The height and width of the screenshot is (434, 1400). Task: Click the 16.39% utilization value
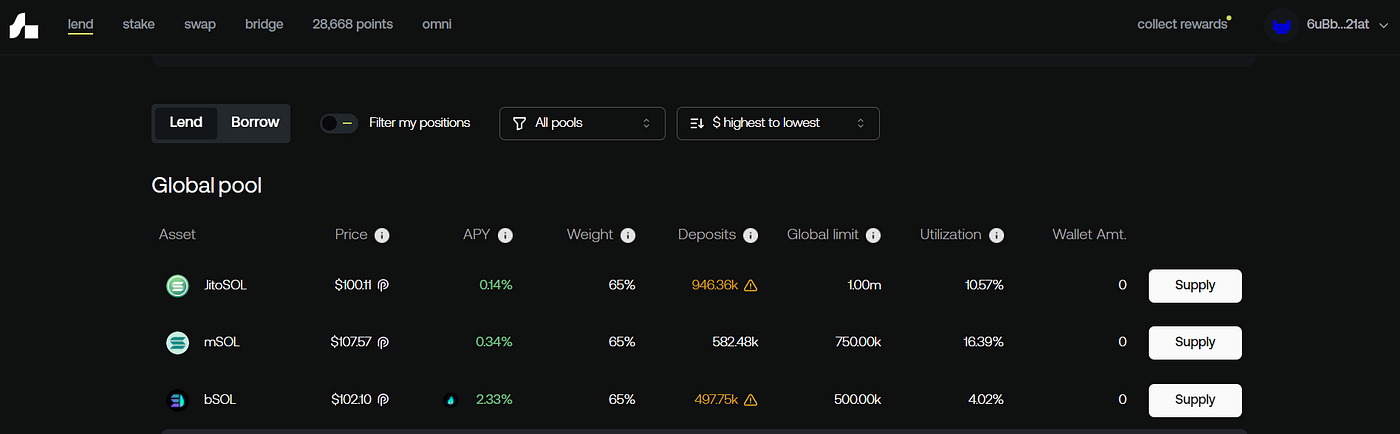[x=984, y=342]
